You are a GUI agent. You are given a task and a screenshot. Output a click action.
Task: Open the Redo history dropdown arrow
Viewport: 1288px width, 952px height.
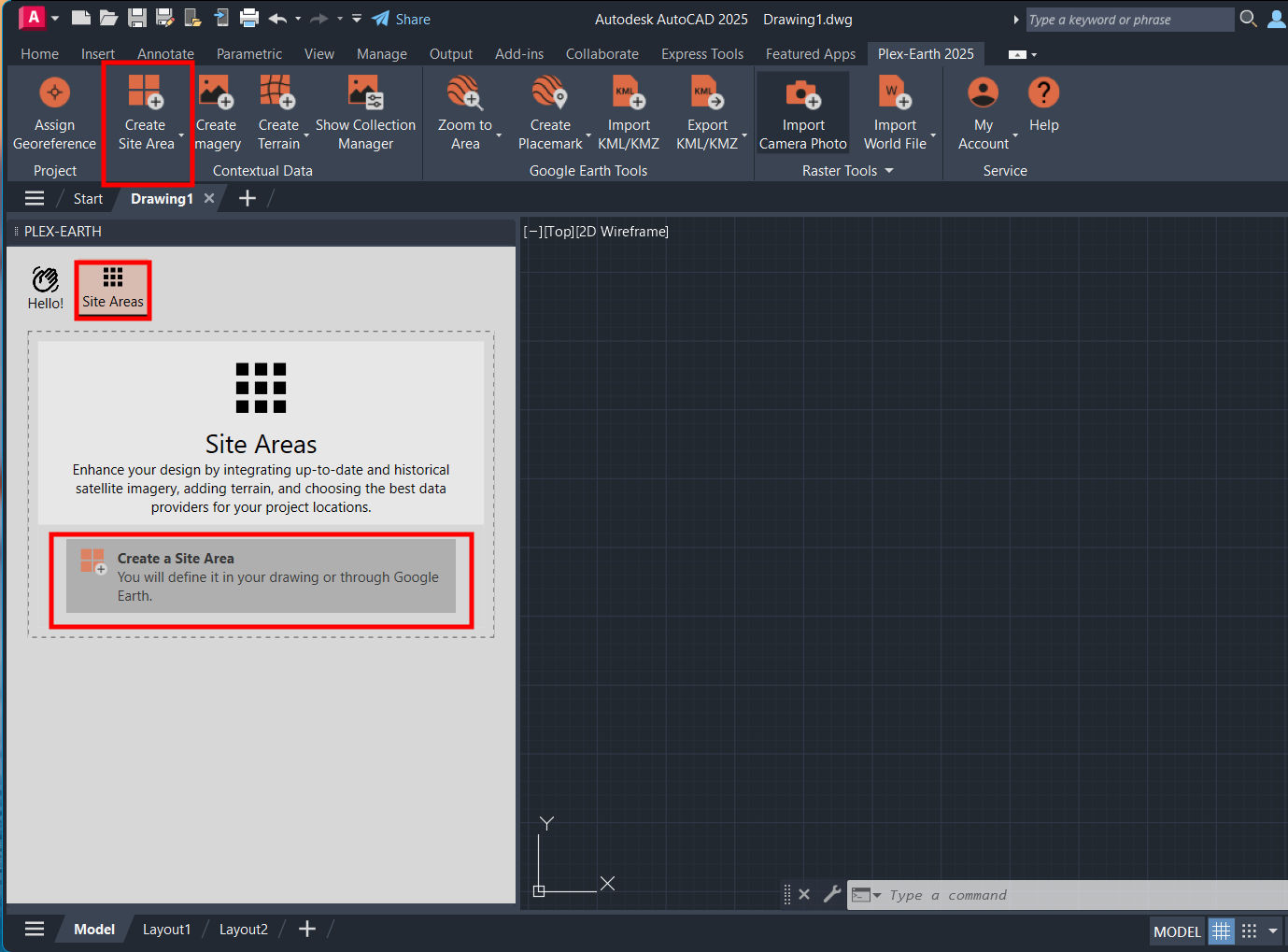(340, 19)
